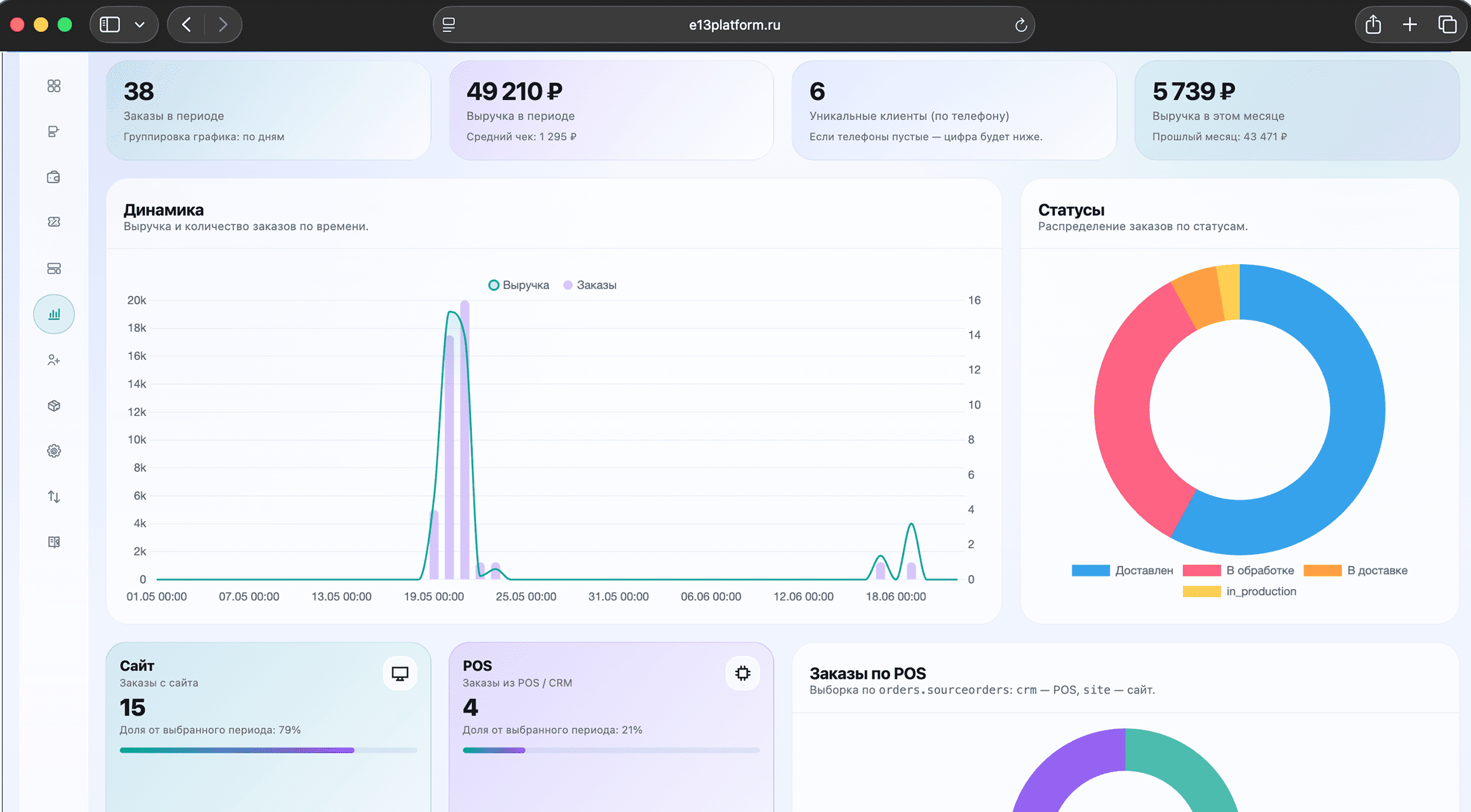
Task: Open a new browser tab
Action: point(1410,25)
